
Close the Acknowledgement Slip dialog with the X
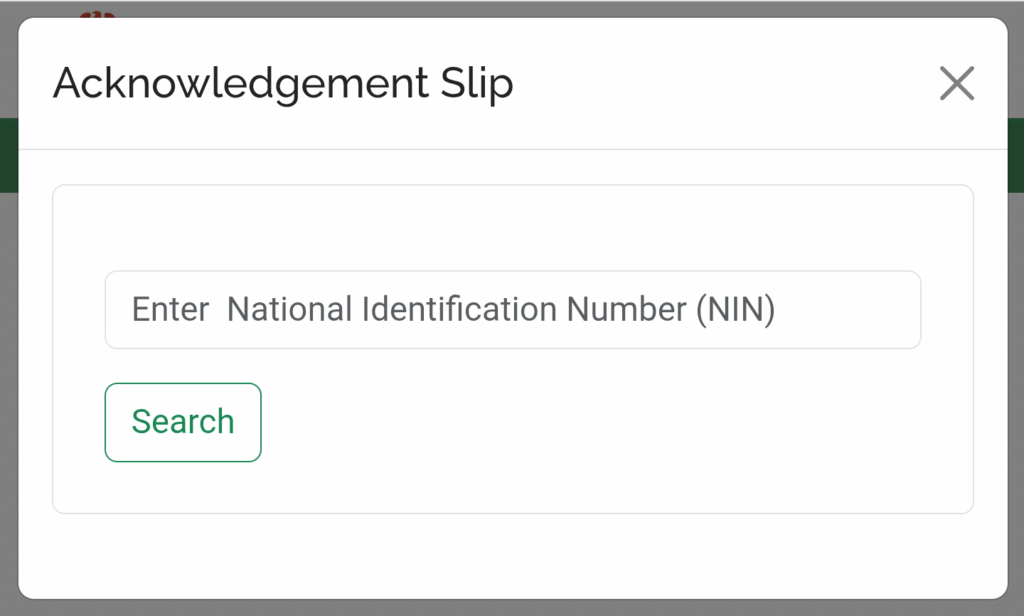point(957,84)
